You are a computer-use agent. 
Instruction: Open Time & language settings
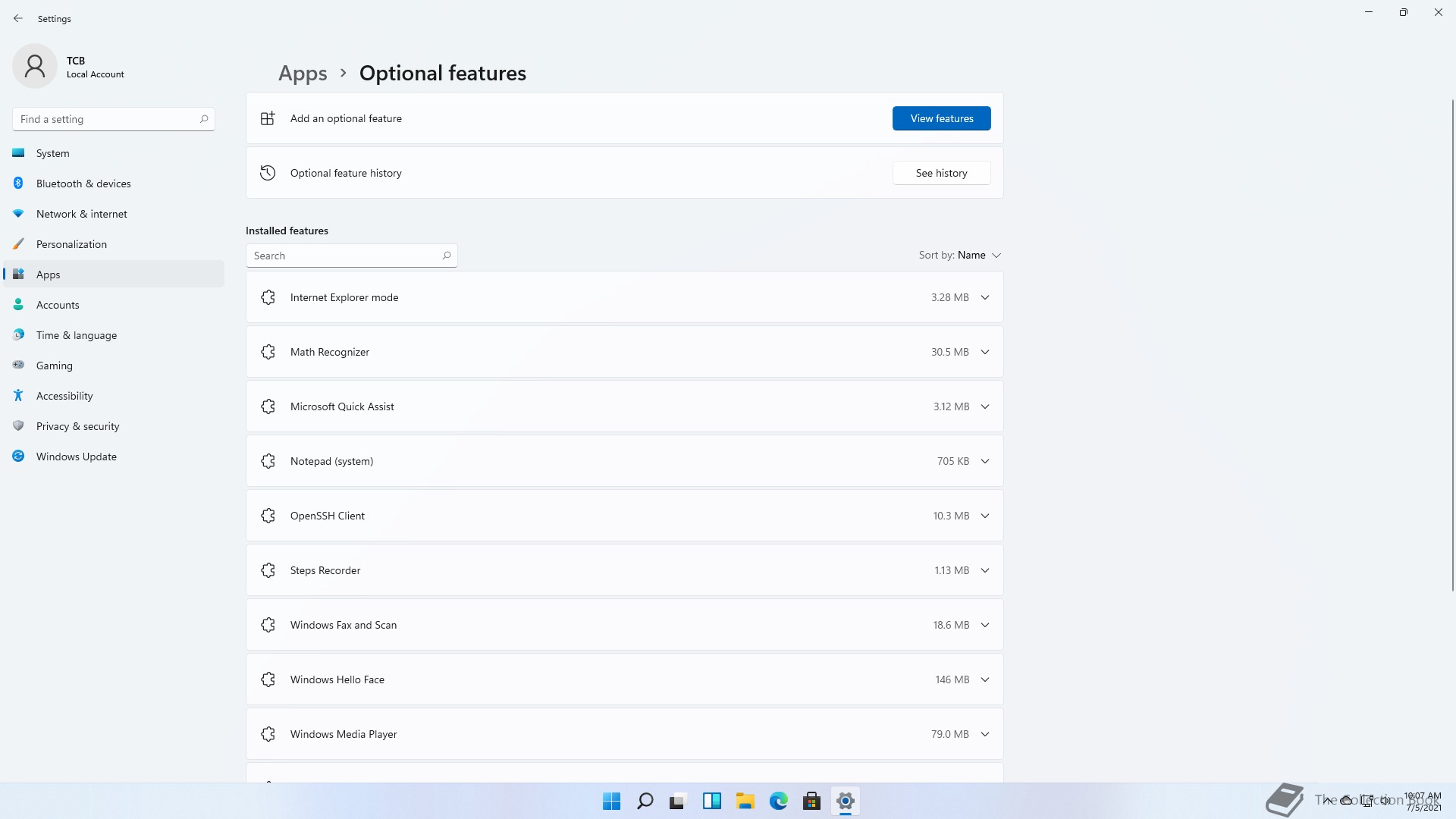(x=114, y=335)
